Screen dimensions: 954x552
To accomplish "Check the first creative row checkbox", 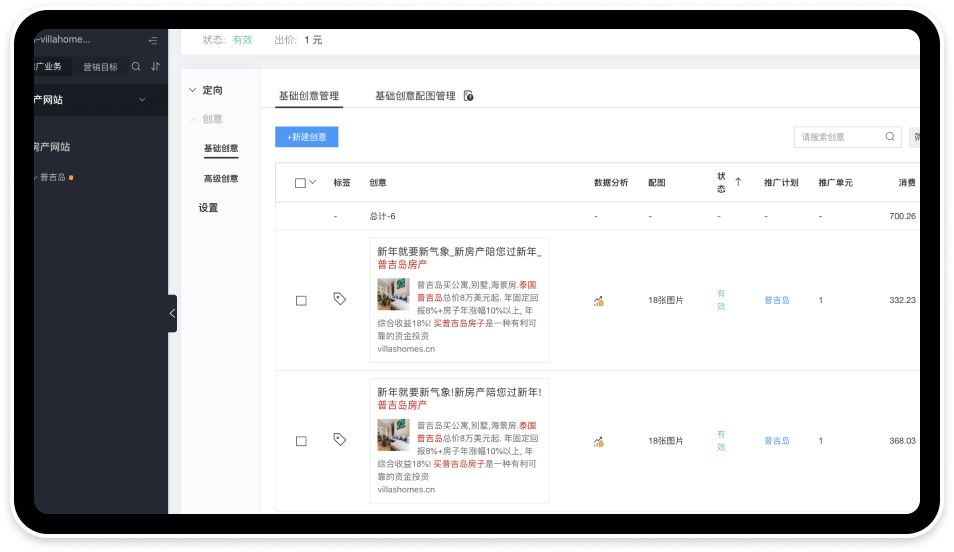I will tap(301, 301).
